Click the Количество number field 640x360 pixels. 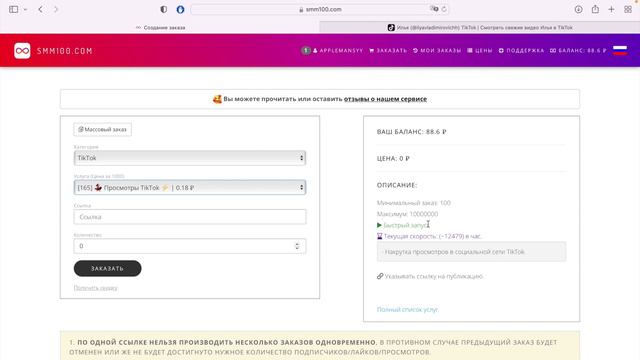tap(190, 246)
